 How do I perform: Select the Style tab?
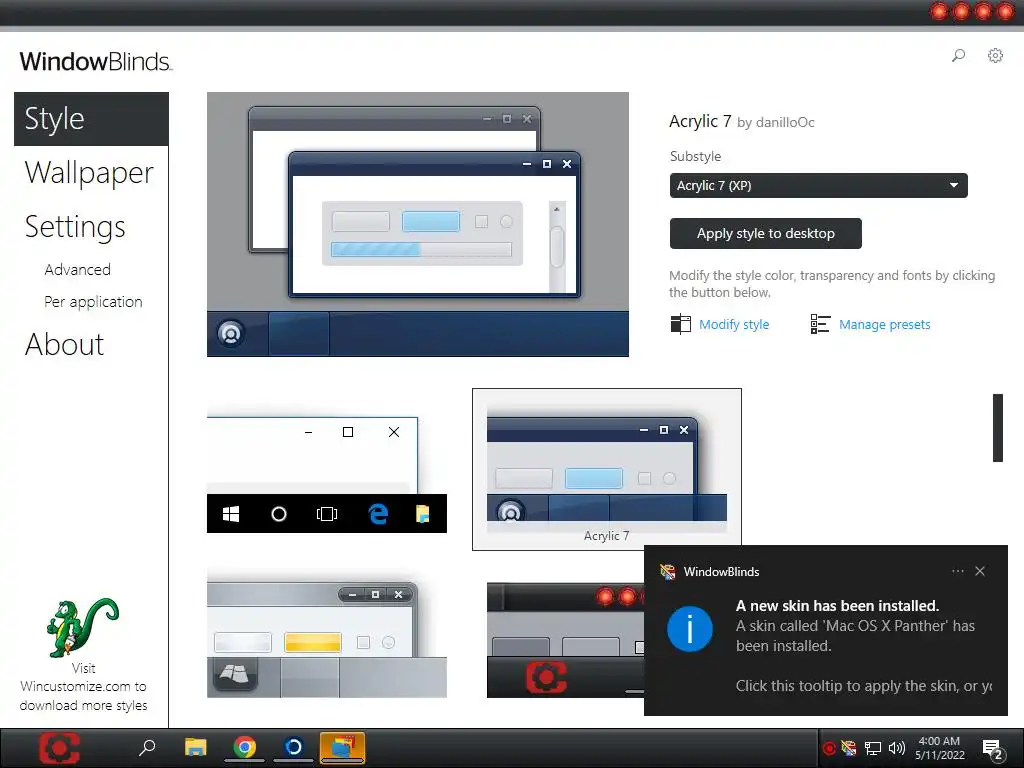click(x=91, y=119)
